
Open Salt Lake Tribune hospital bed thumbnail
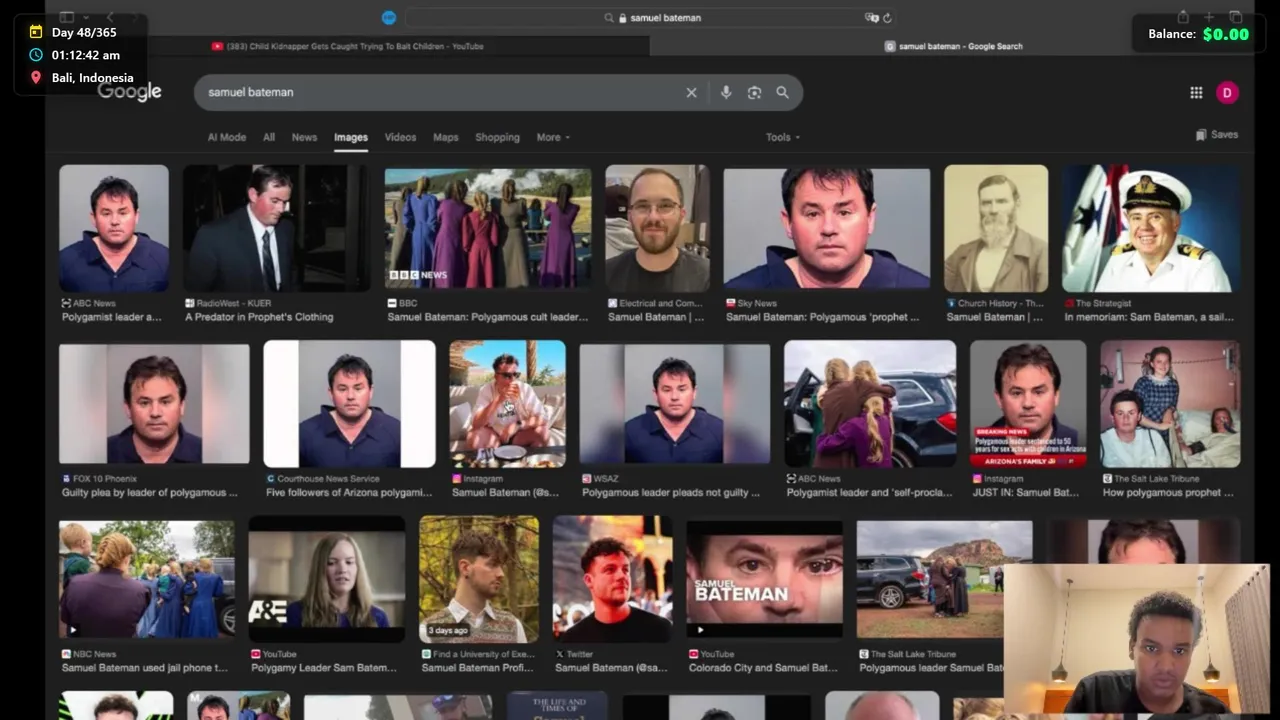point(1170,404)
